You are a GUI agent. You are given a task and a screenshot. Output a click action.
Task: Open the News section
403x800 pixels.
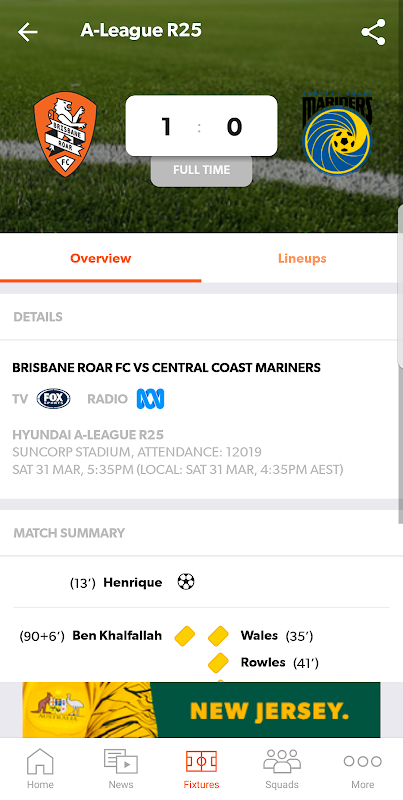[121, 769]
